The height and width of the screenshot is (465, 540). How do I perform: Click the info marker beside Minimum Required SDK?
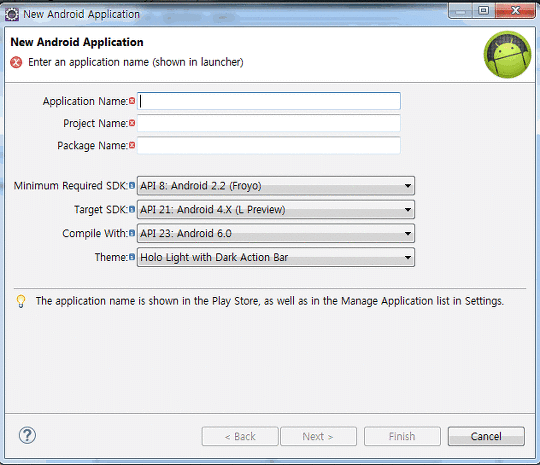point(132,186)
